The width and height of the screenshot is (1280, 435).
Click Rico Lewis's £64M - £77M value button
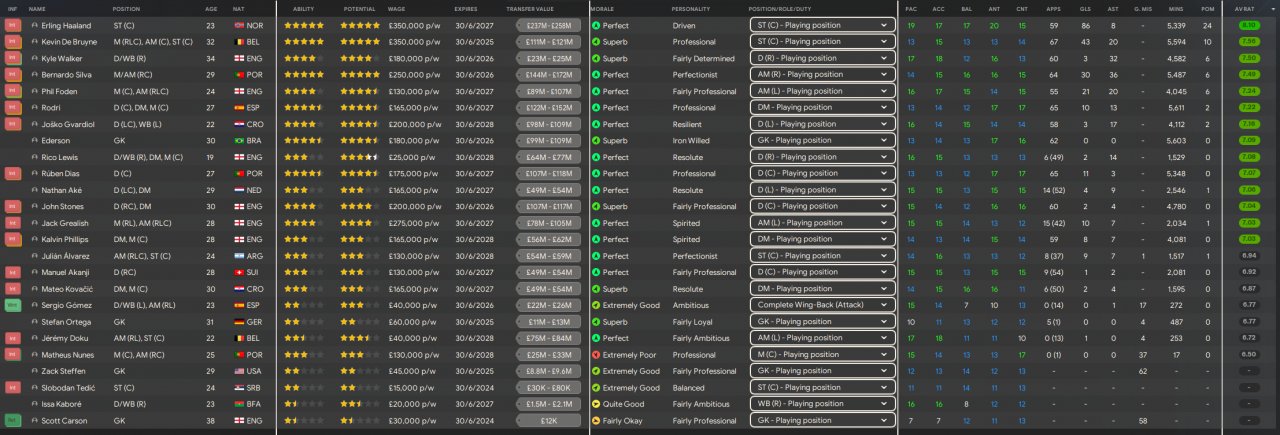(548, 157)
